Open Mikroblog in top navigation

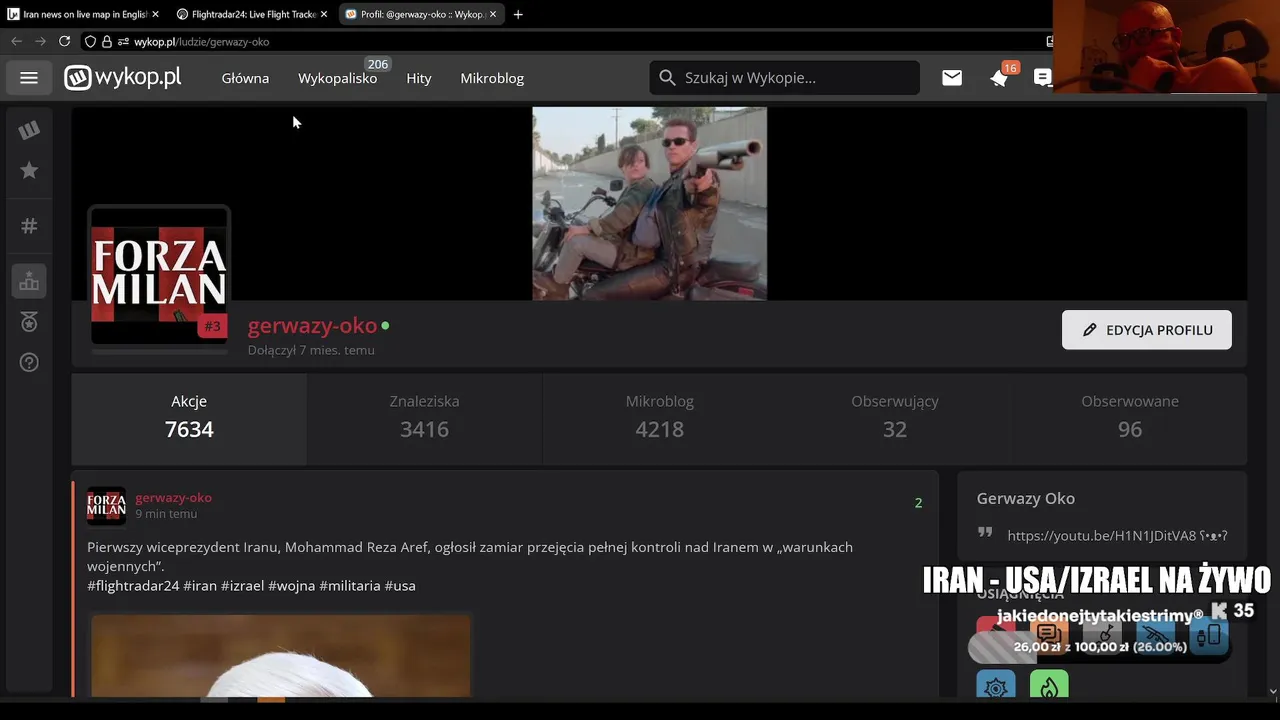point(492,78)
